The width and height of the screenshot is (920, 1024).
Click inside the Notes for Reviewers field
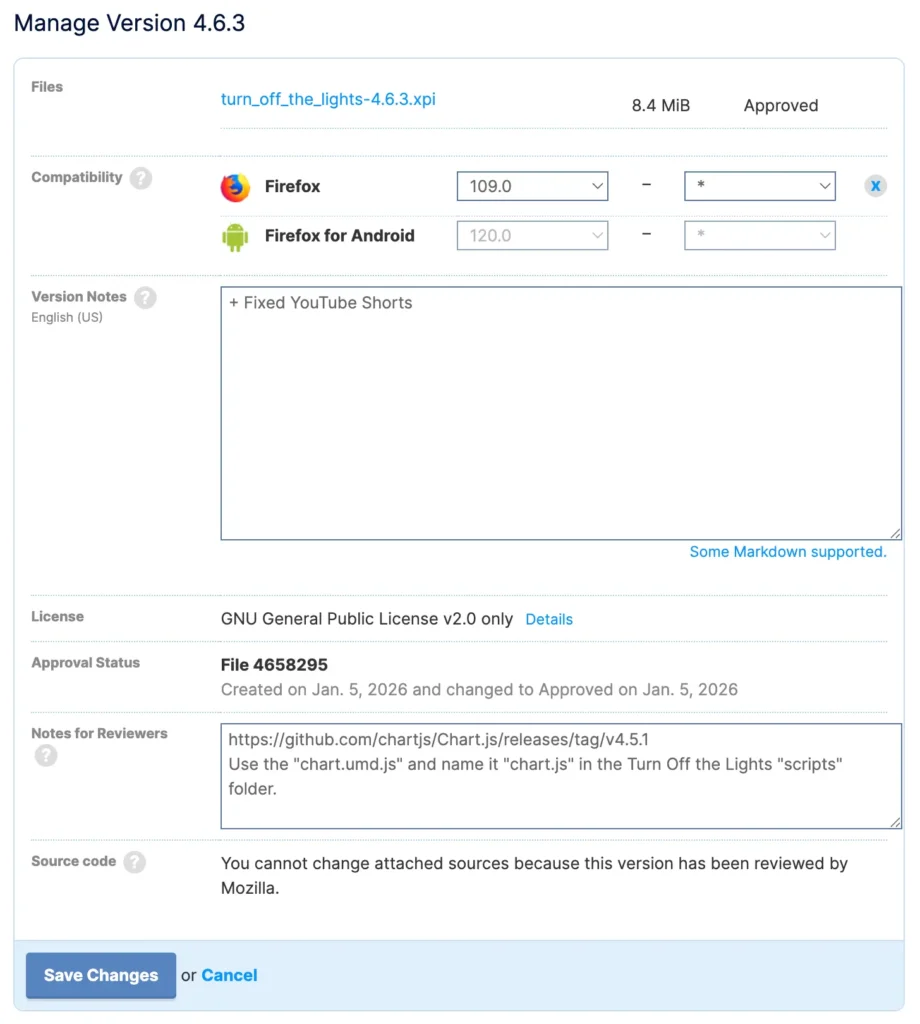[x=560, y=776]
